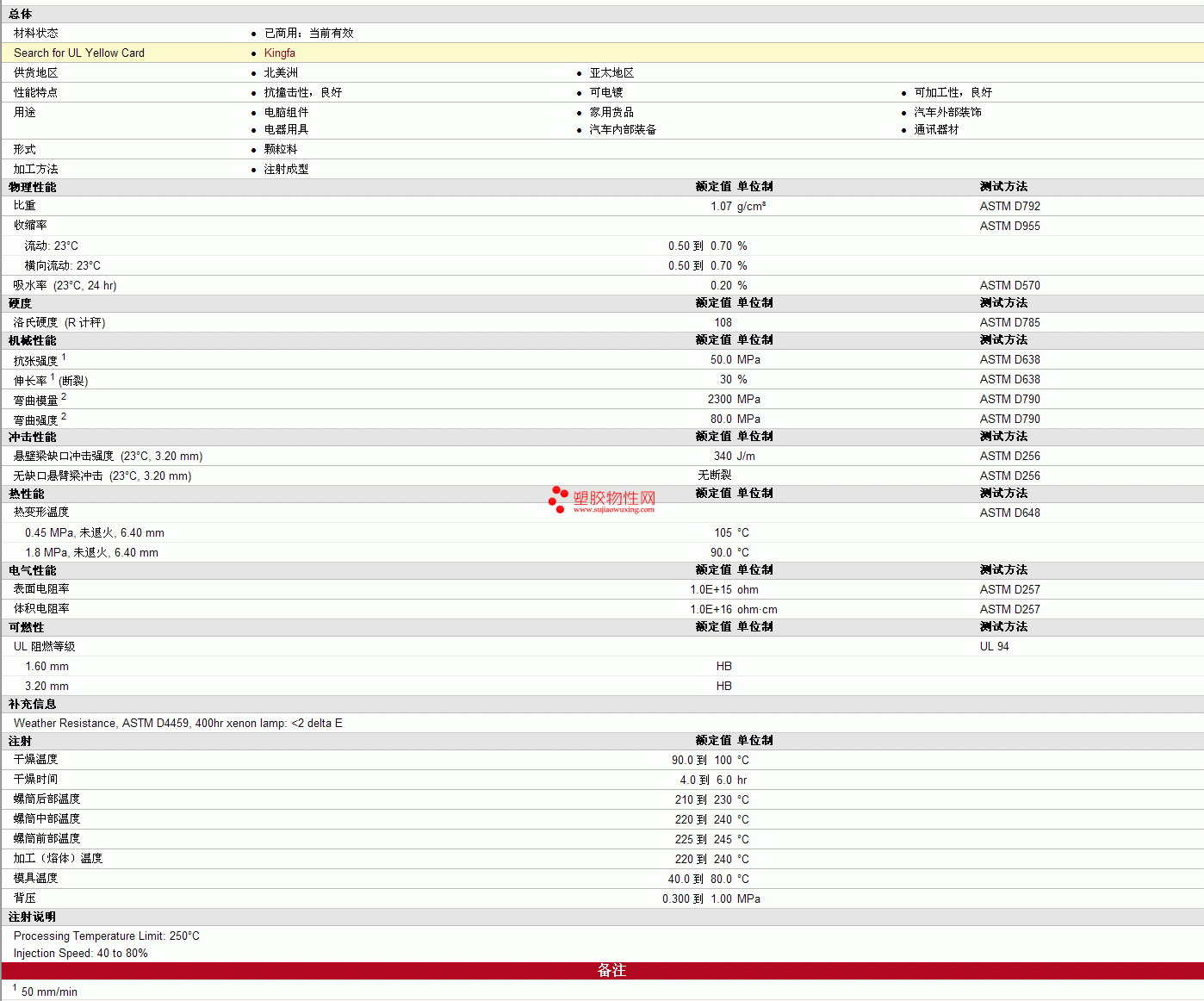Click the '表面电阻率' row label
The width and height of the screenshot is (1204, 1001).
click(x=41, y=588)
